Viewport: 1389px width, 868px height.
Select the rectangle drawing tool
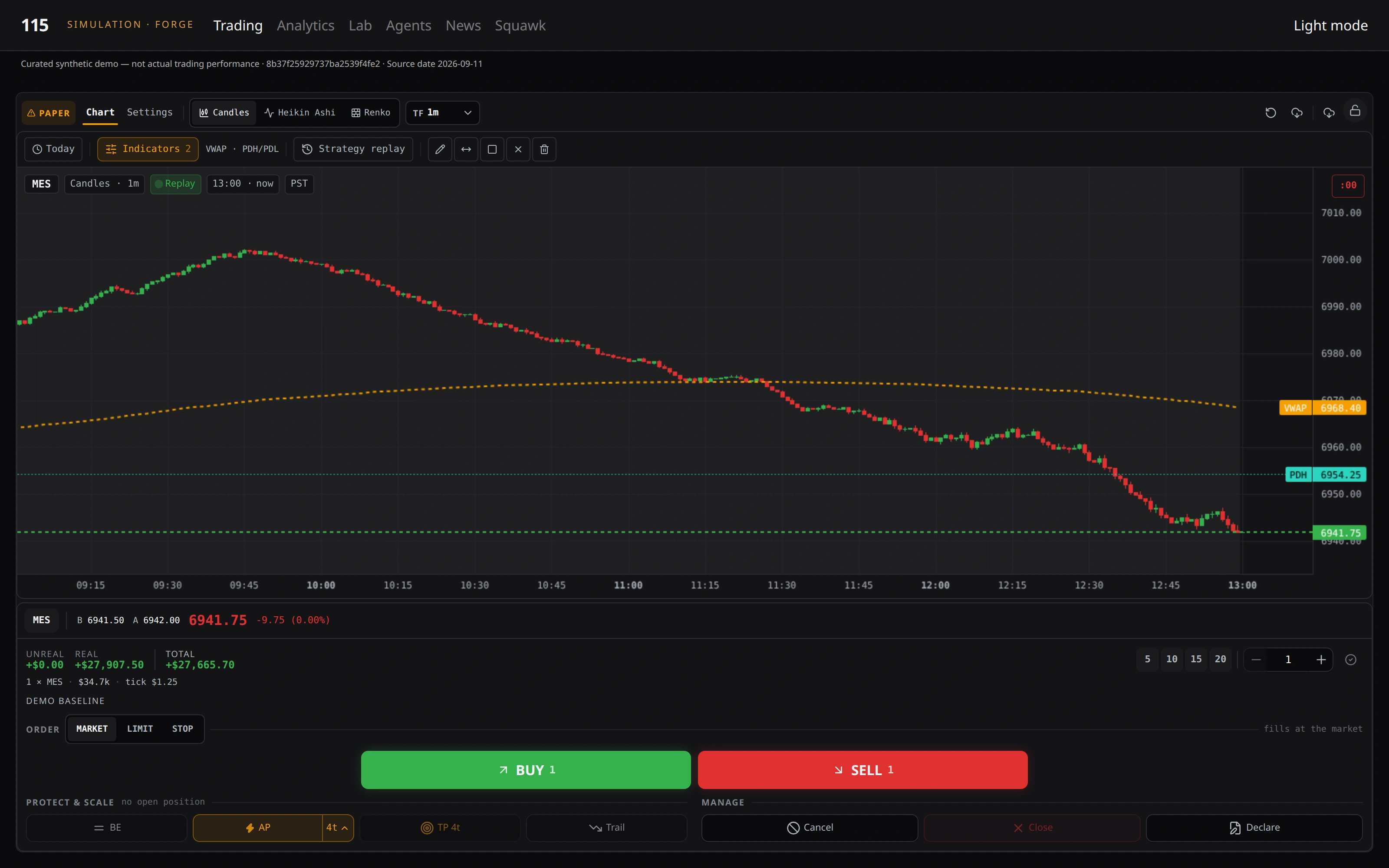pos(492,149)
